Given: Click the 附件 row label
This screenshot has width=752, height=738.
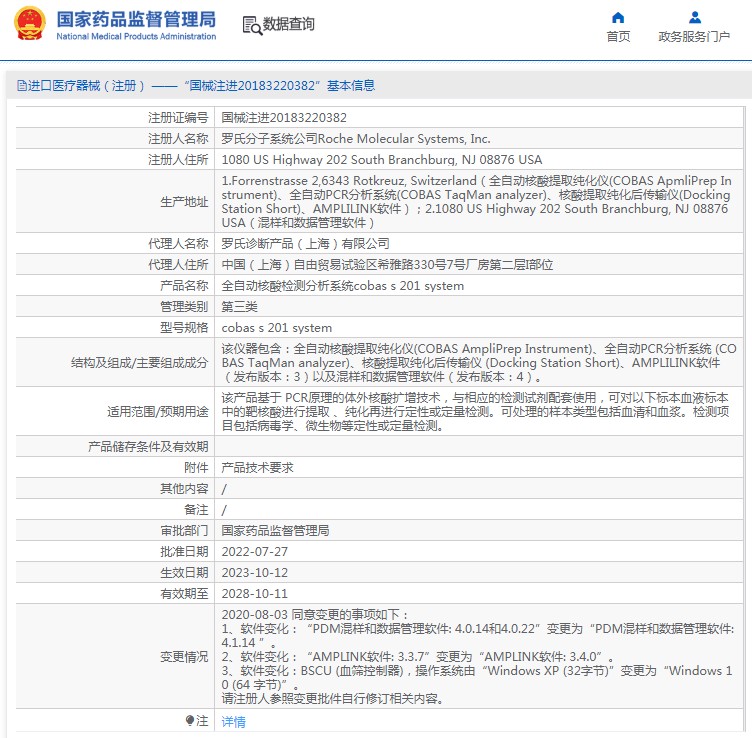Looking at the screenshot, I should tap(196, 468).
